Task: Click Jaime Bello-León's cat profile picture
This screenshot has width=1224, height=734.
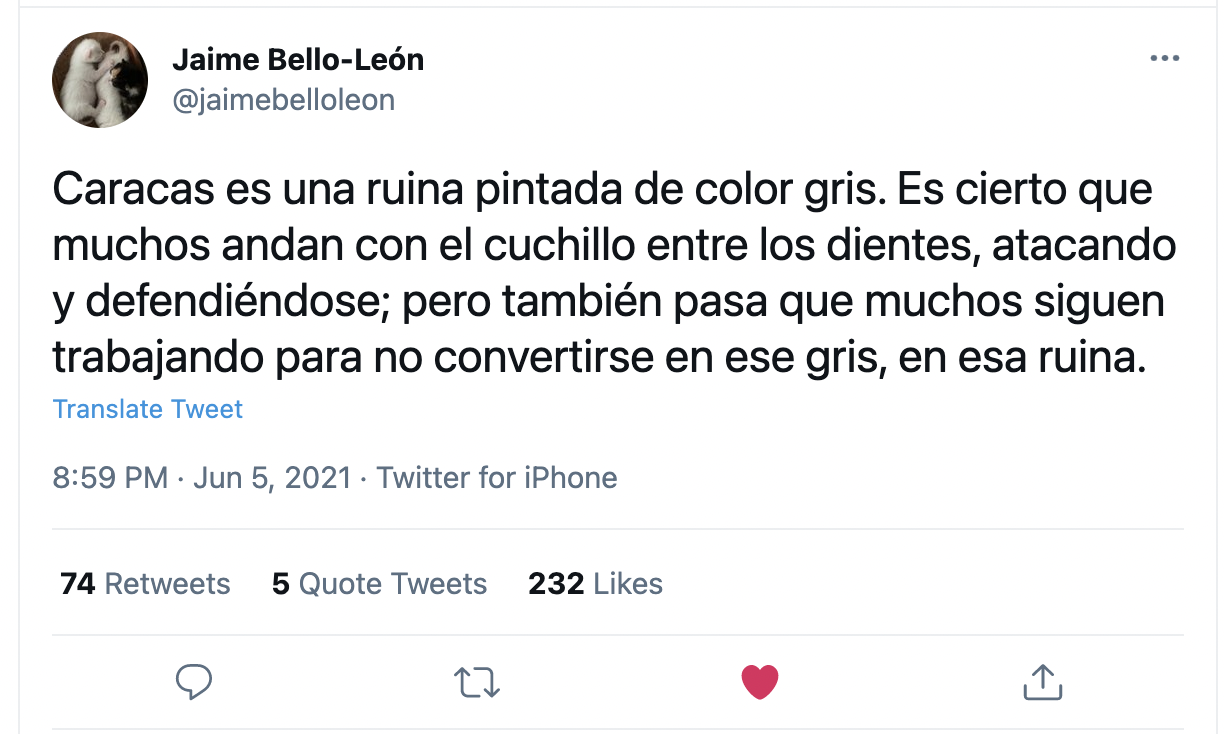Action: tap(100, 80)
